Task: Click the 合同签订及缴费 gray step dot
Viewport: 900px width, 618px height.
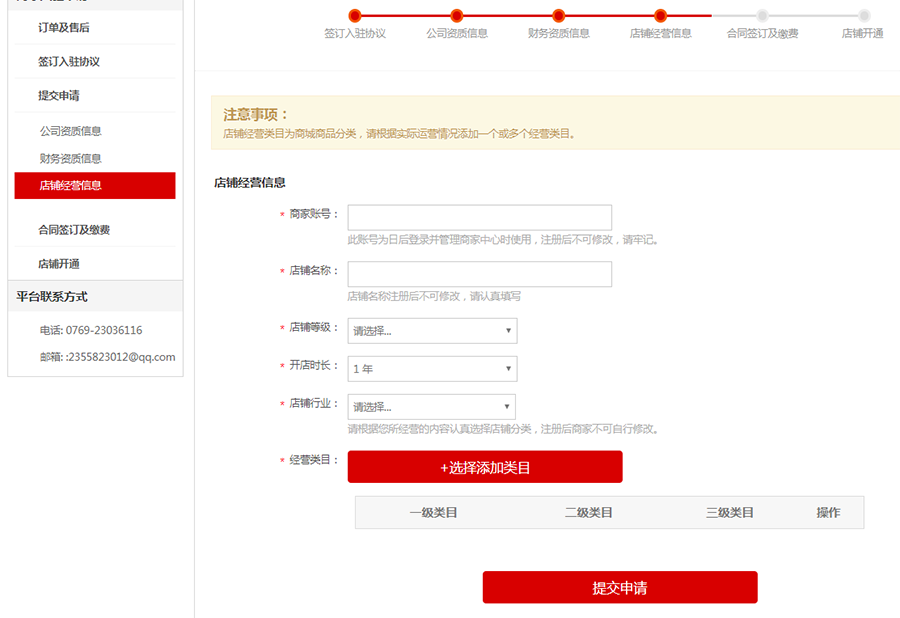Action: 762,15
